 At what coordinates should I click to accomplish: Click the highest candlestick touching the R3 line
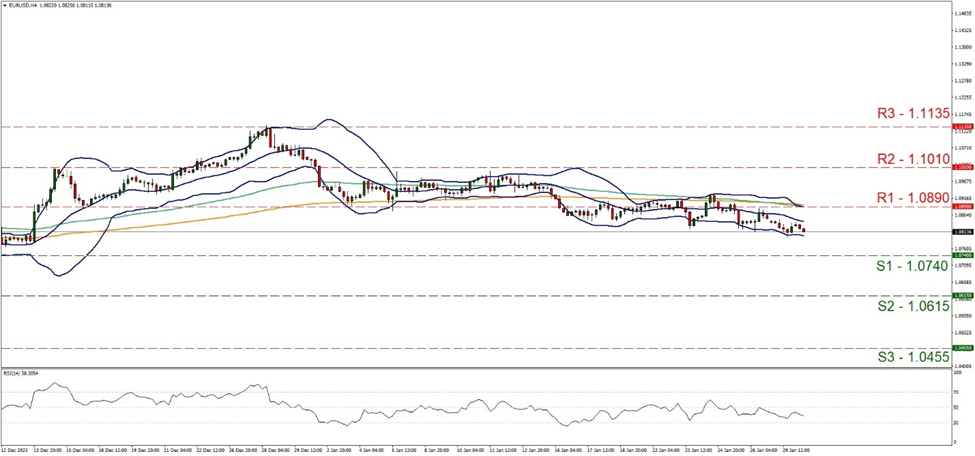268,133
